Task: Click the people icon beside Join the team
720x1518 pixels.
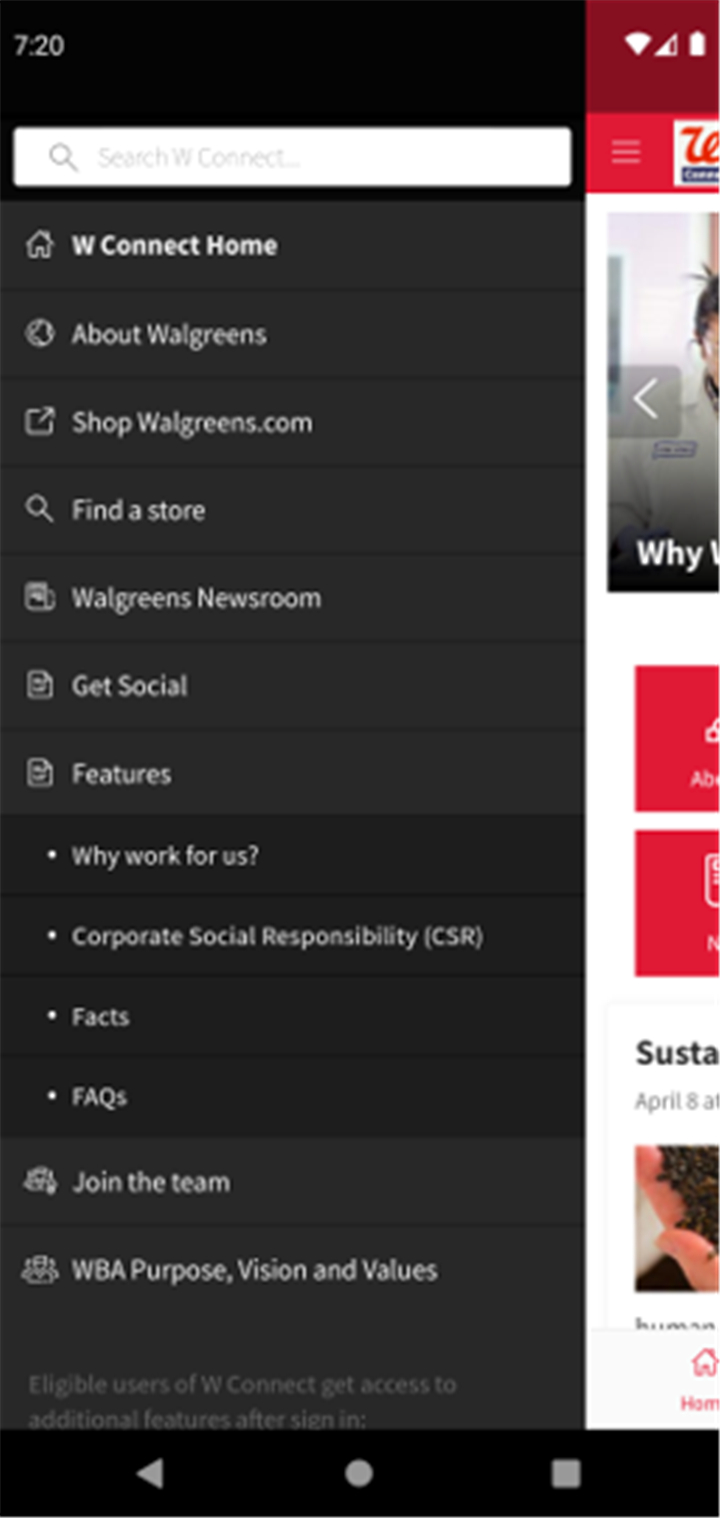Action: click(39, 1181)
